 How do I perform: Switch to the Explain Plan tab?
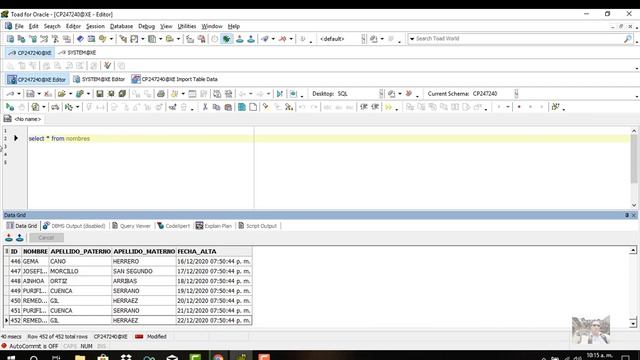(x=214, y=226)
